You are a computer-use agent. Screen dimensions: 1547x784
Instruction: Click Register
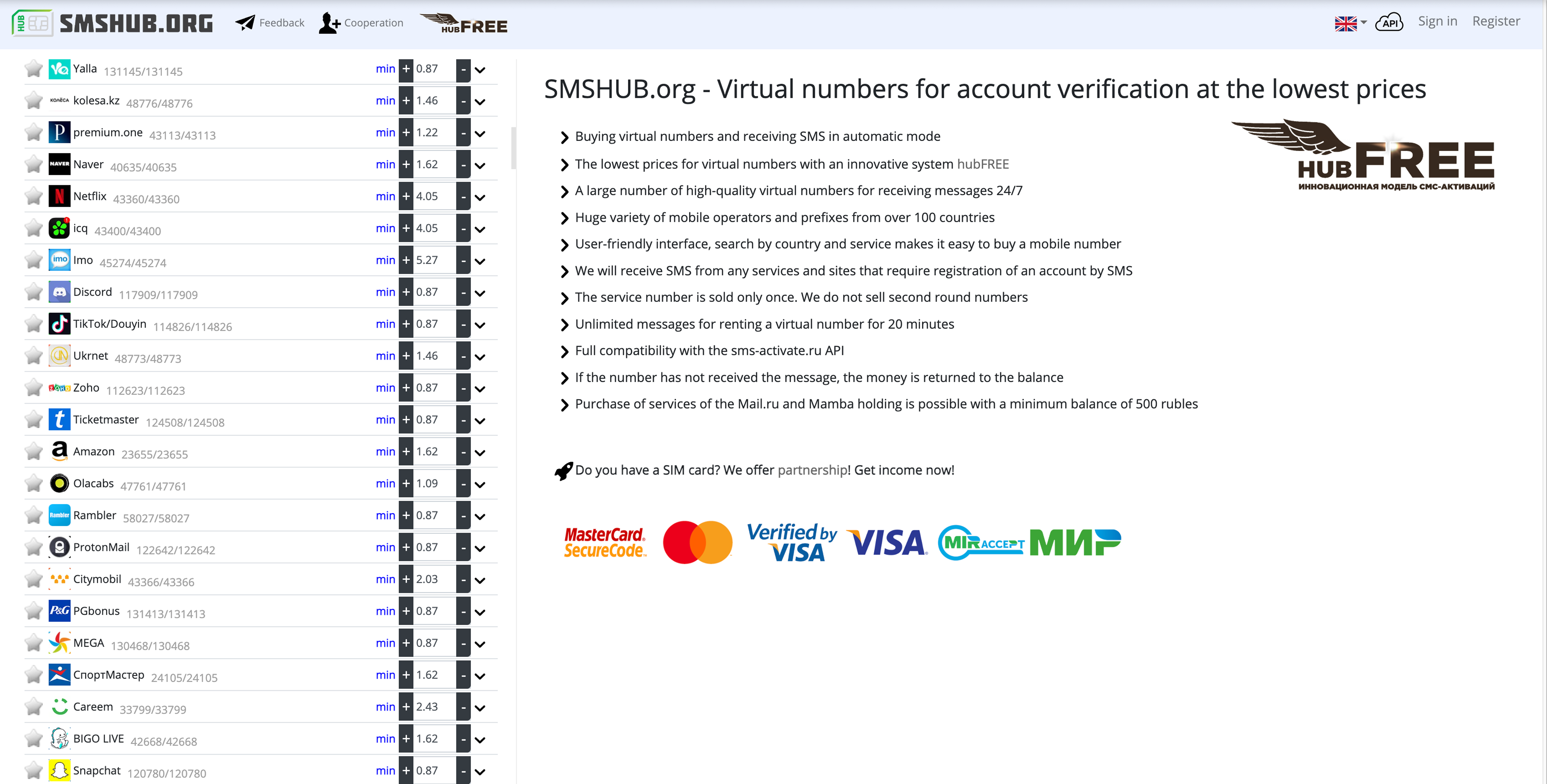tap(1495, 22)
